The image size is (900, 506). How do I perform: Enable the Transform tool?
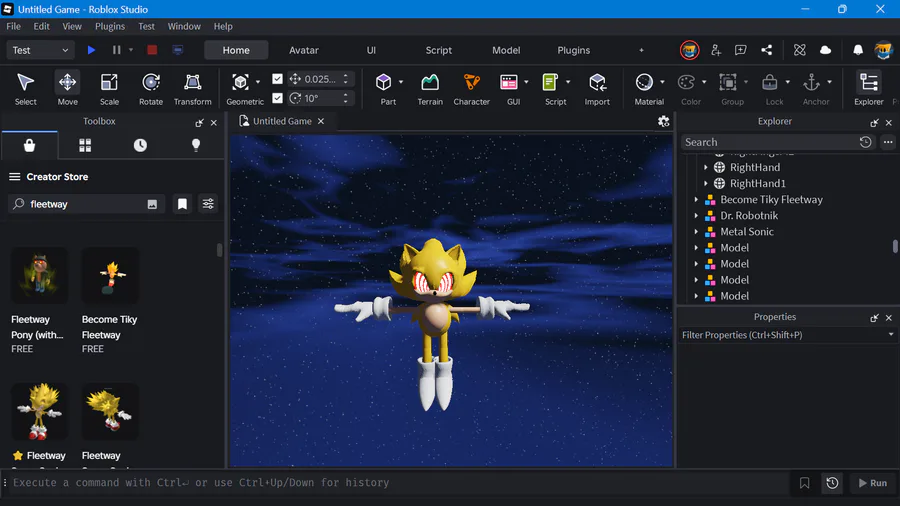pos(192,88)
